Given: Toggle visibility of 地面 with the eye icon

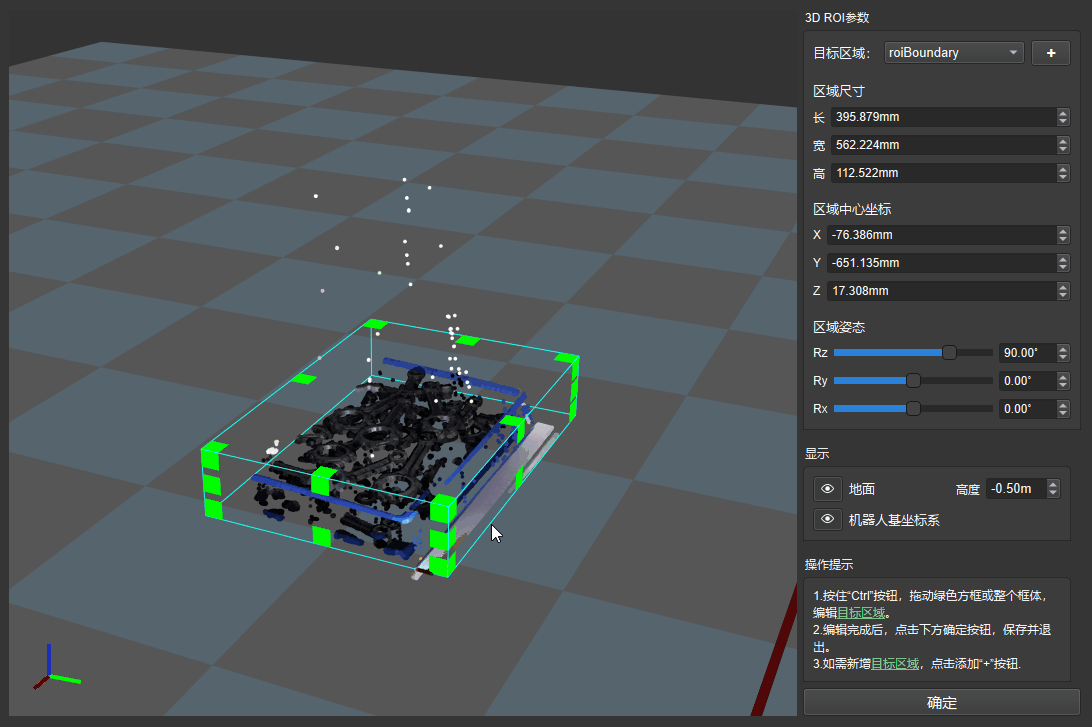Looking at the screenshot, I should coord(827,489).
